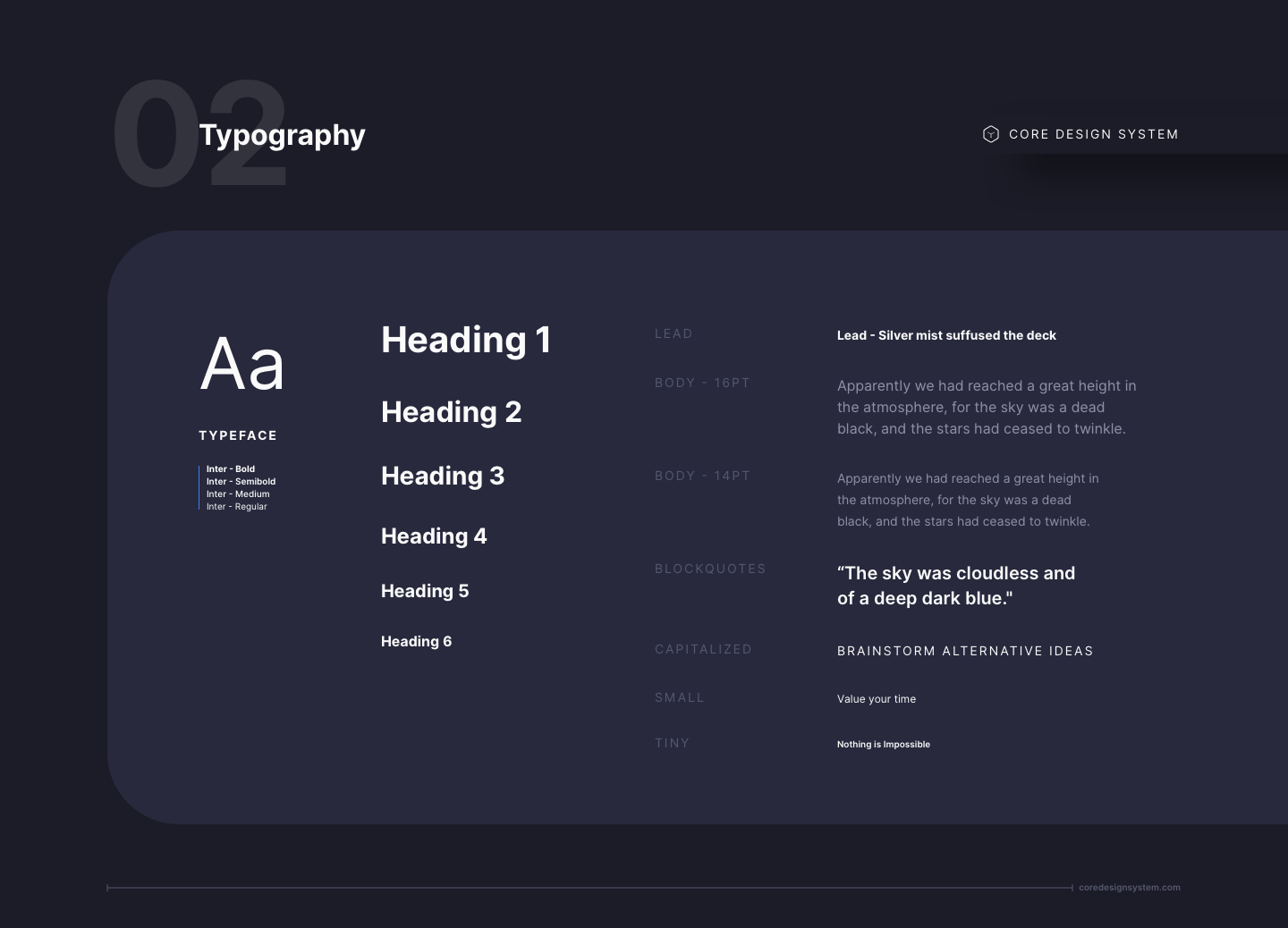Select the Inter - Regular font entry

coord(237,506)
